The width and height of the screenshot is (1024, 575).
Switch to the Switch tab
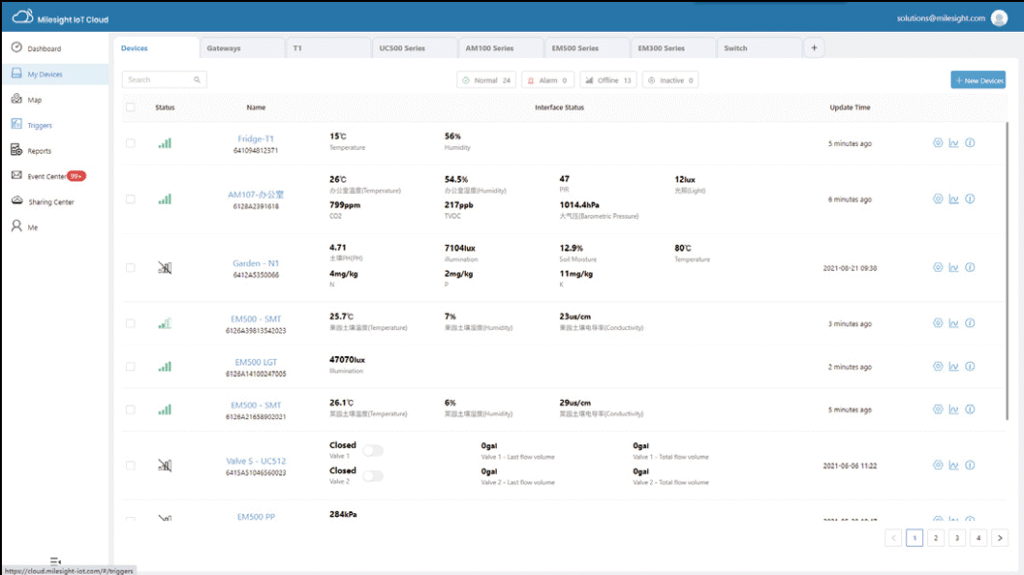759,48
